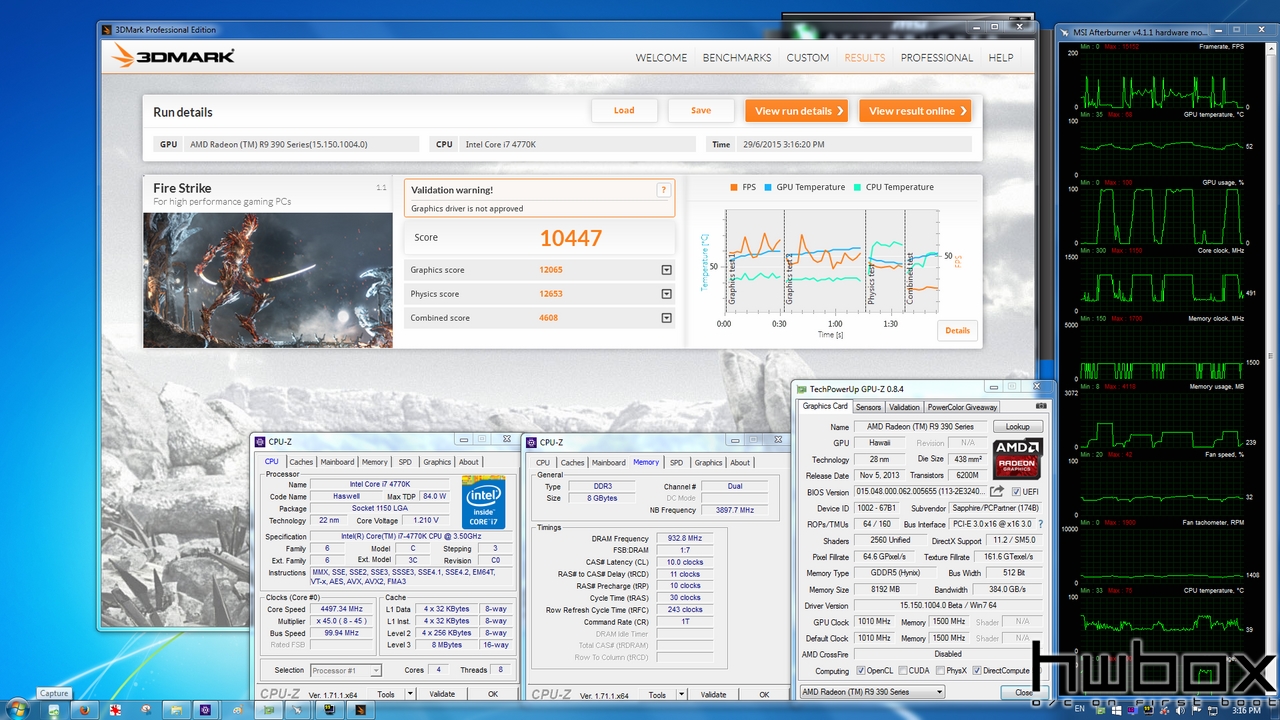This screenshot has height=720, width=1280.
Task: Open Caches tab in left CPU-Z window
Action: tap(301, 462)
